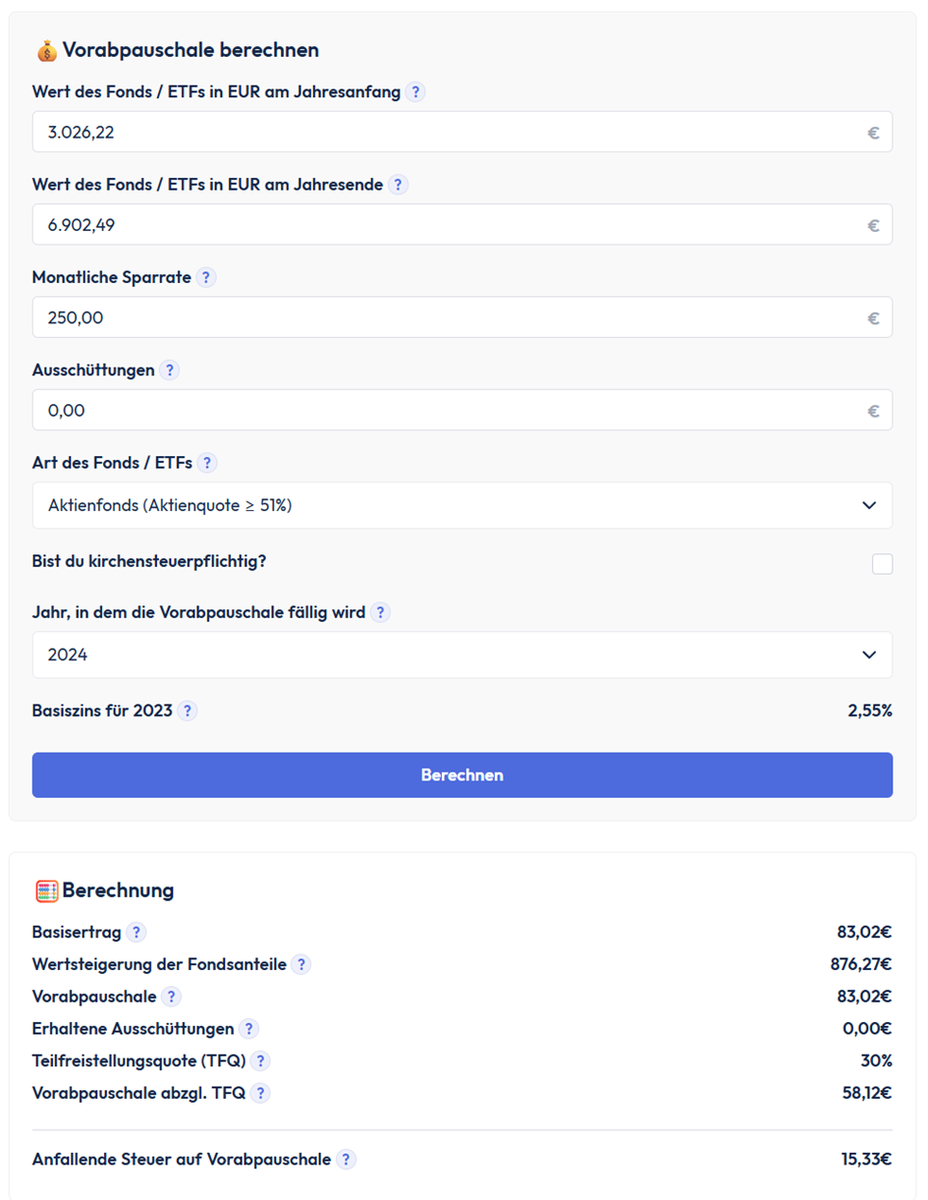
Task: Expand the year dropdown showing 2024
Action: click(462, 655)
